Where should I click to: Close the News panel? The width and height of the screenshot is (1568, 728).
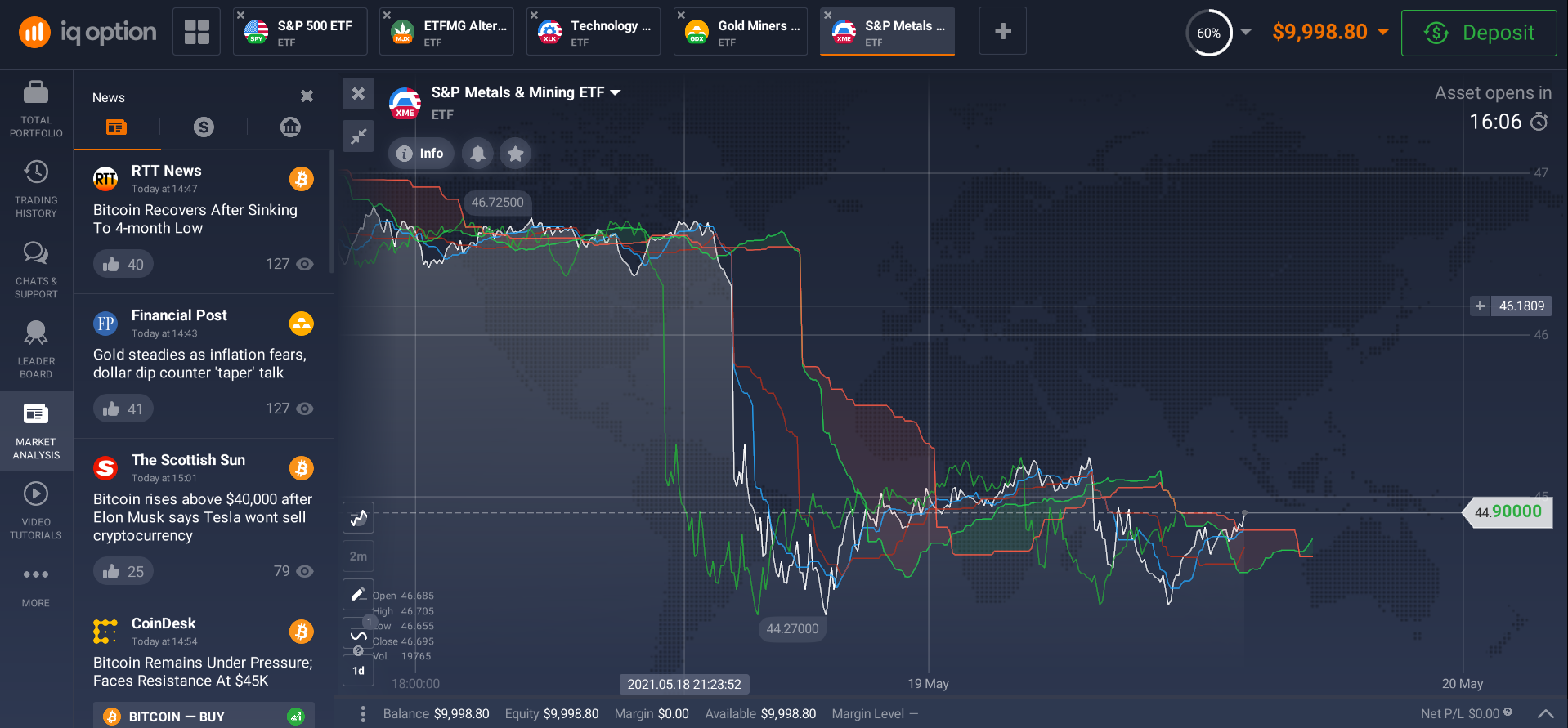tap(307, 96)
